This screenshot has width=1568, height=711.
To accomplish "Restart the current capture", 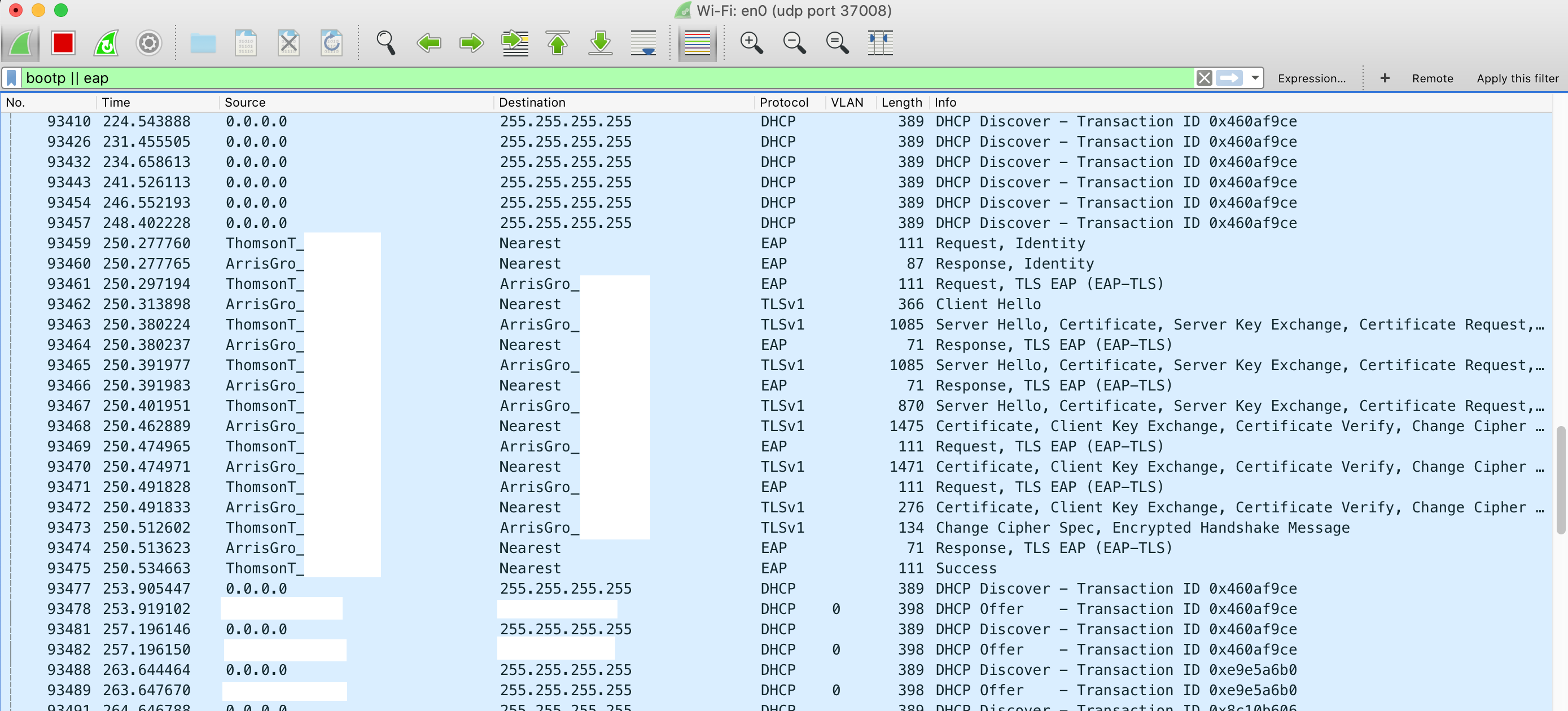I will tap(106, 43).
